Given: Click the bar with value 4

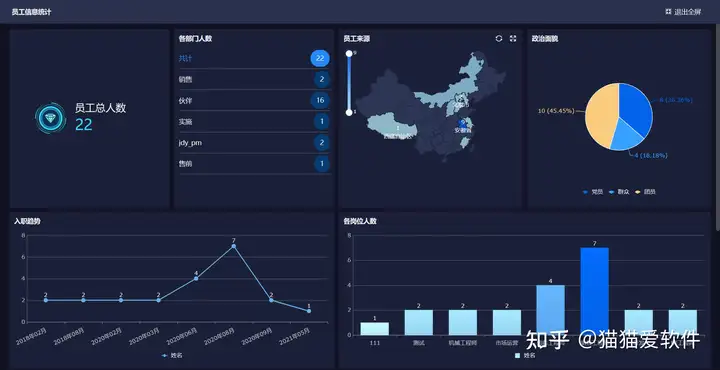Looking at the screenshot, I should point(551,310).
